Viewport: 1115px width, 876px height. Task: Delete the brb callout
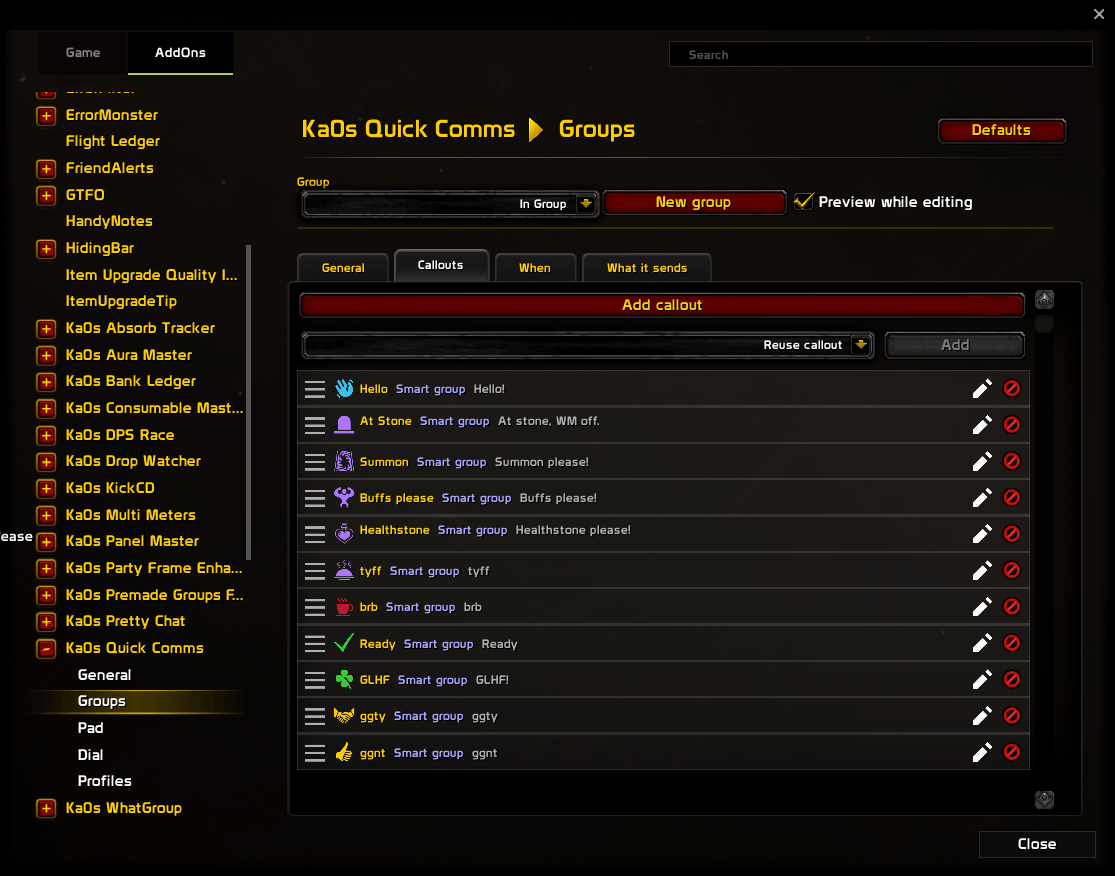pos(1012,606)
